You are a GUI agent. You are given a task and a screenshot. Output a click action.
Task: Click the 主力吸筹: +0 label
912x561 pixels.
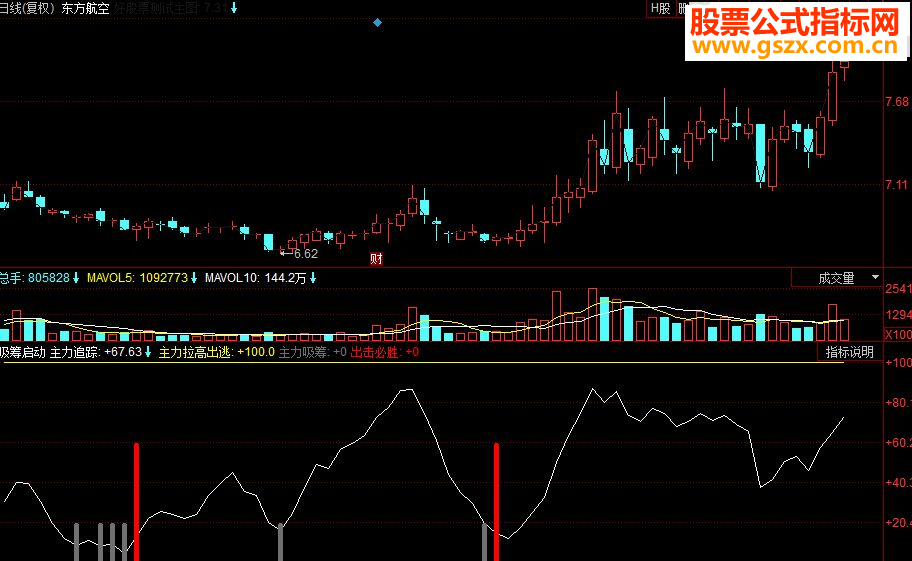point(313,352)
